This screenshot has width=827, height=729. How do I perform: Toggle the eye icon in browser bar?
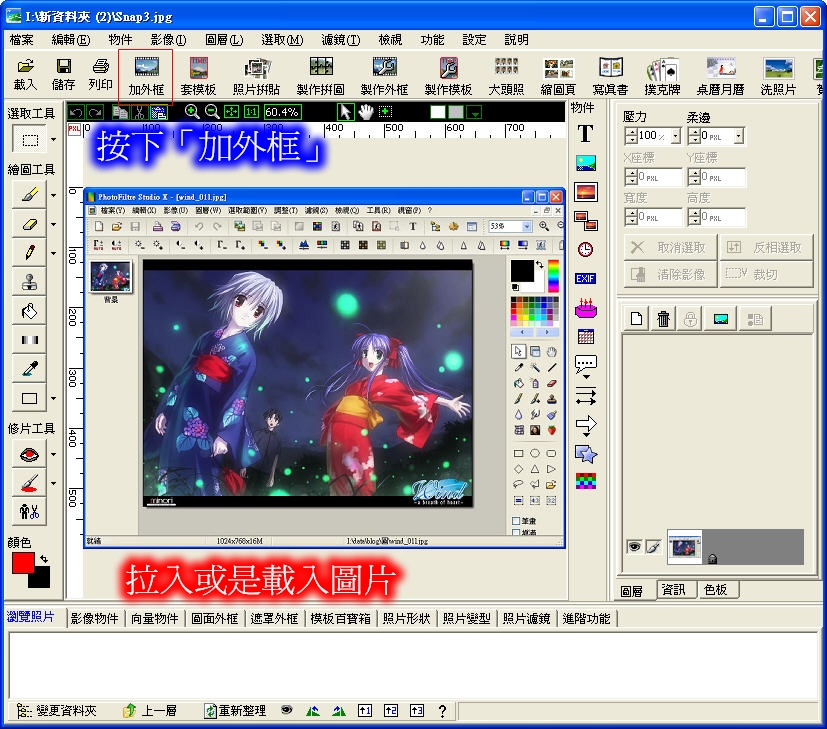pyautogui.click(x=286, y=710)
